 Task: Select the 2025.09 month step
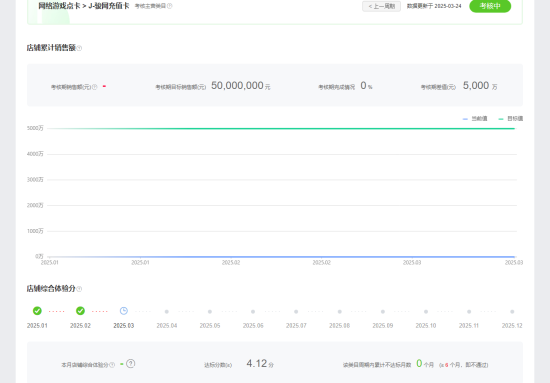pyautogui.click(x=383, y=311)
